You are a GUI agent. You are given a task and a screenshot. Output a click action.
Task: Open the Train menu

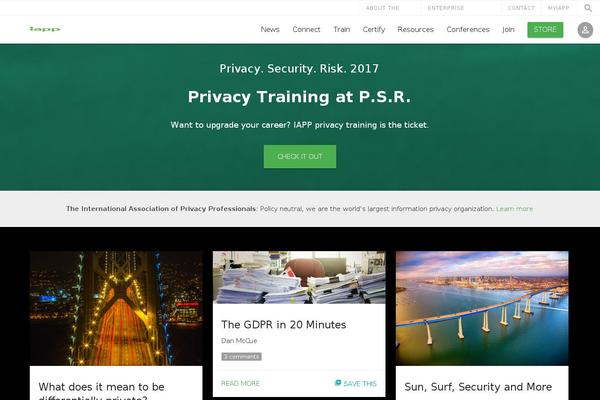pos(342,29)
